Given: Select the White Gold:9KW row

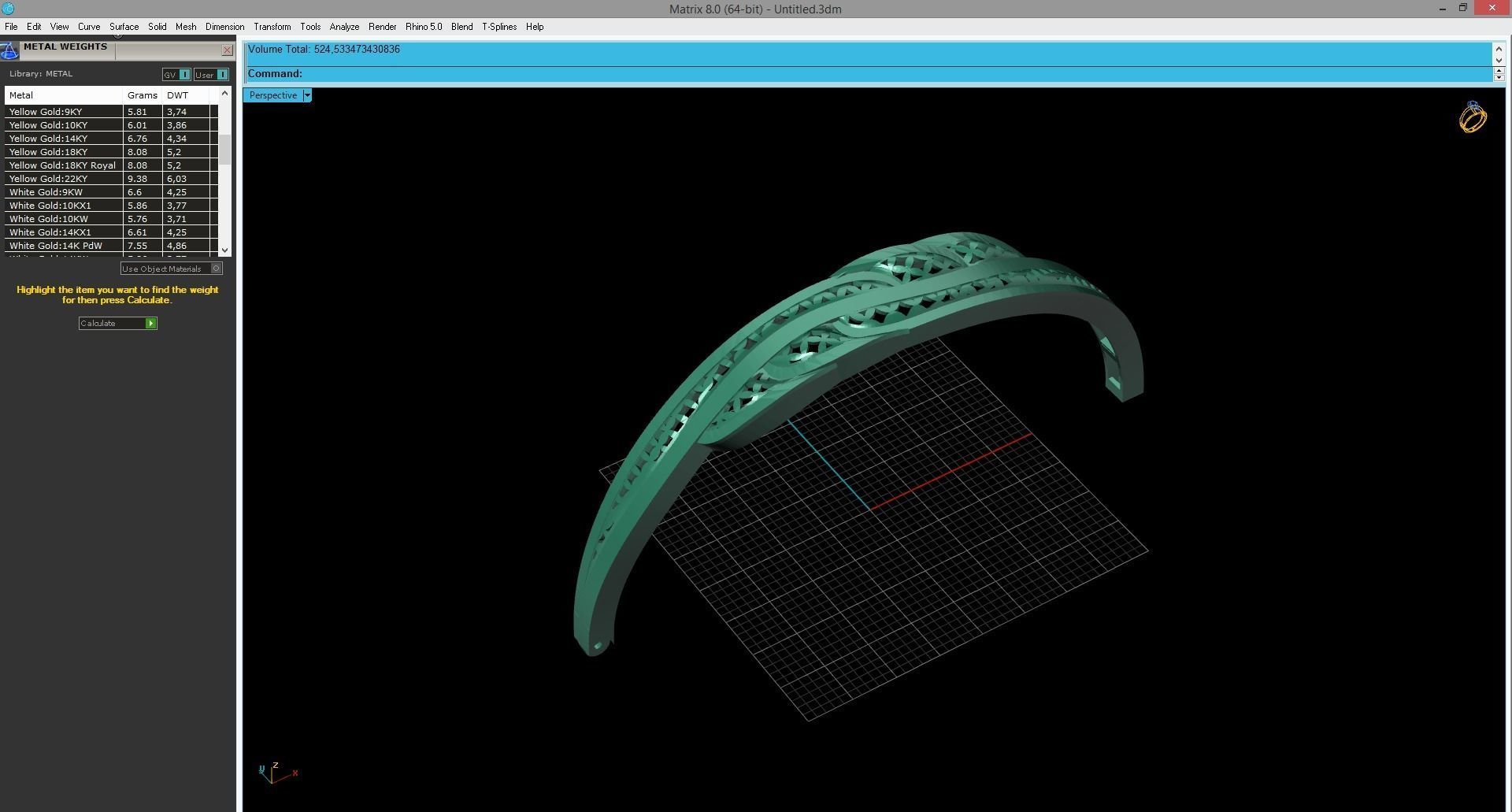Looking at the screenshot, I should (x=111, y=192).
